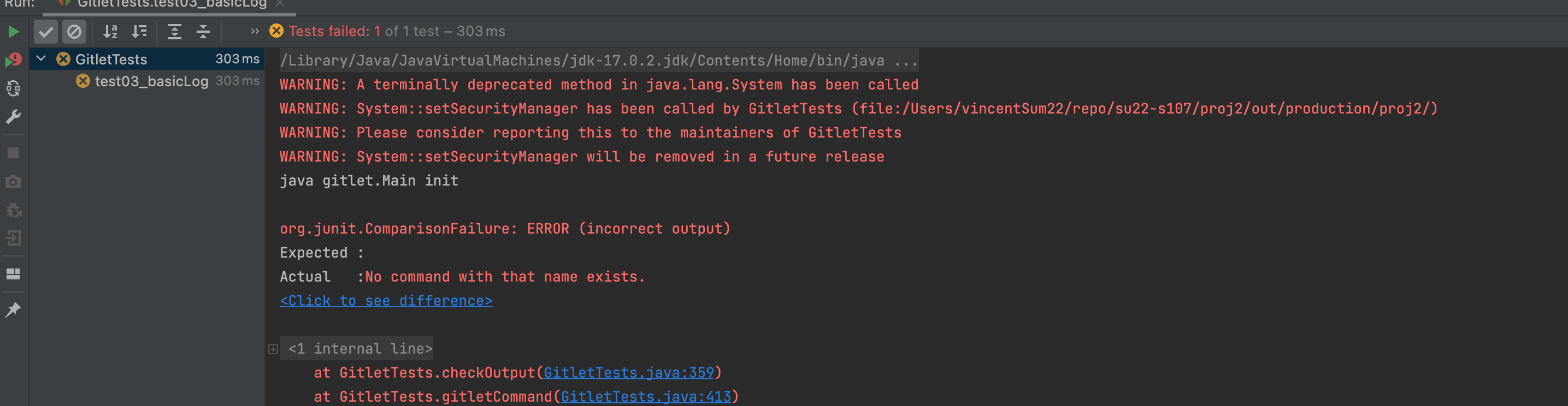Collapse the GitletTests tree node
The height and width of the screenshot is (406, 1568).
click(42, 59)
